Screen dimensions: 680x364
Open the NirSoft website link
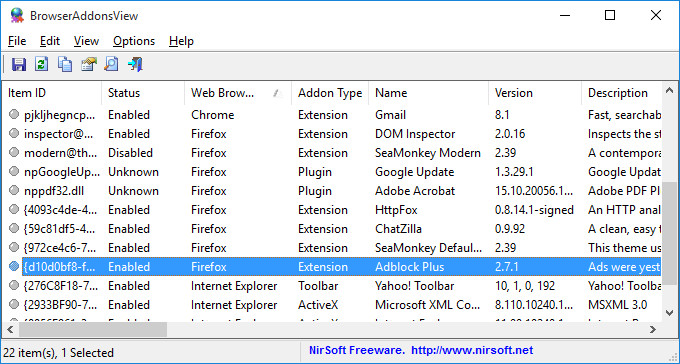(x=472, y=350)
